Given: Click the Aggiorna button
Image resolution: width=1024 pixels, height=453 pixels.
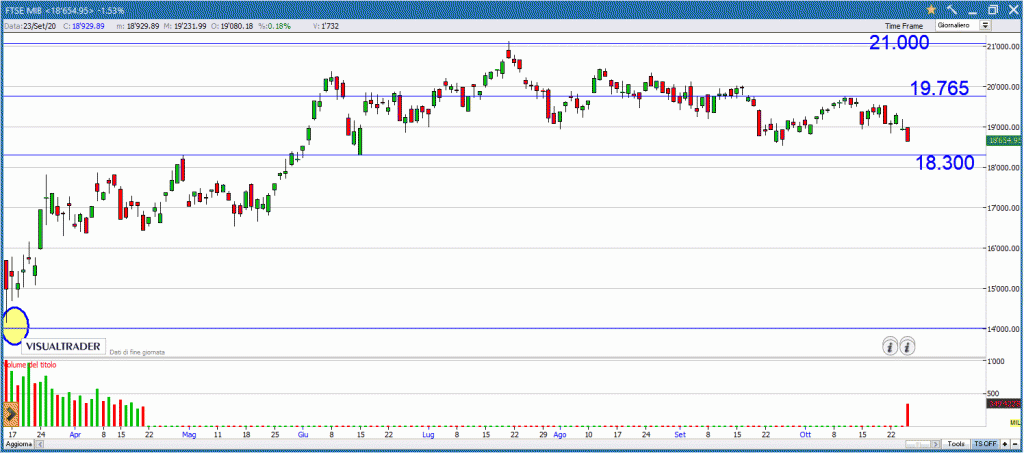Looking at the screenshot, I should pyautogui.click(x=18, y=443).
